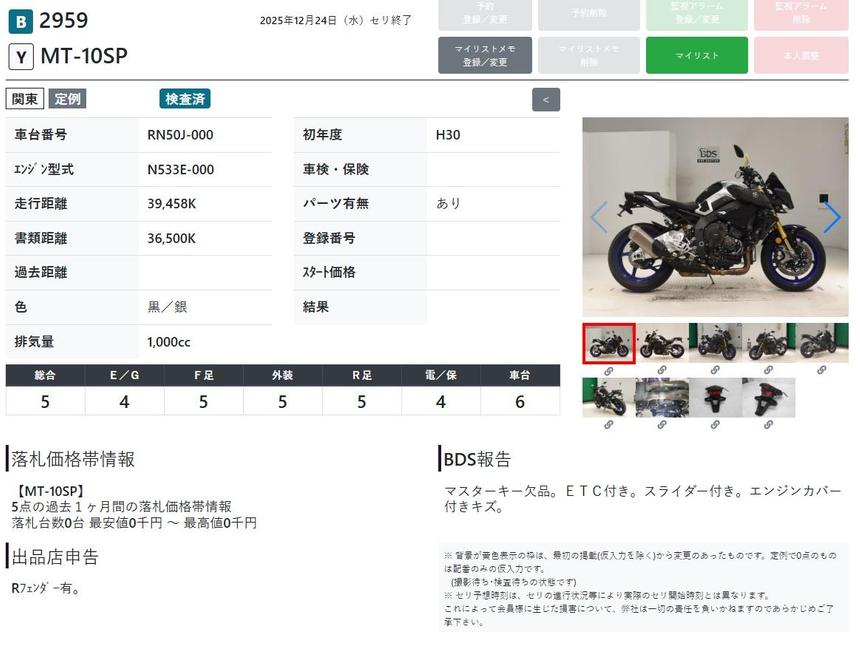
Task: Click link icon under the red-bordered thumbnail
Action: click(x=608, y=371)
